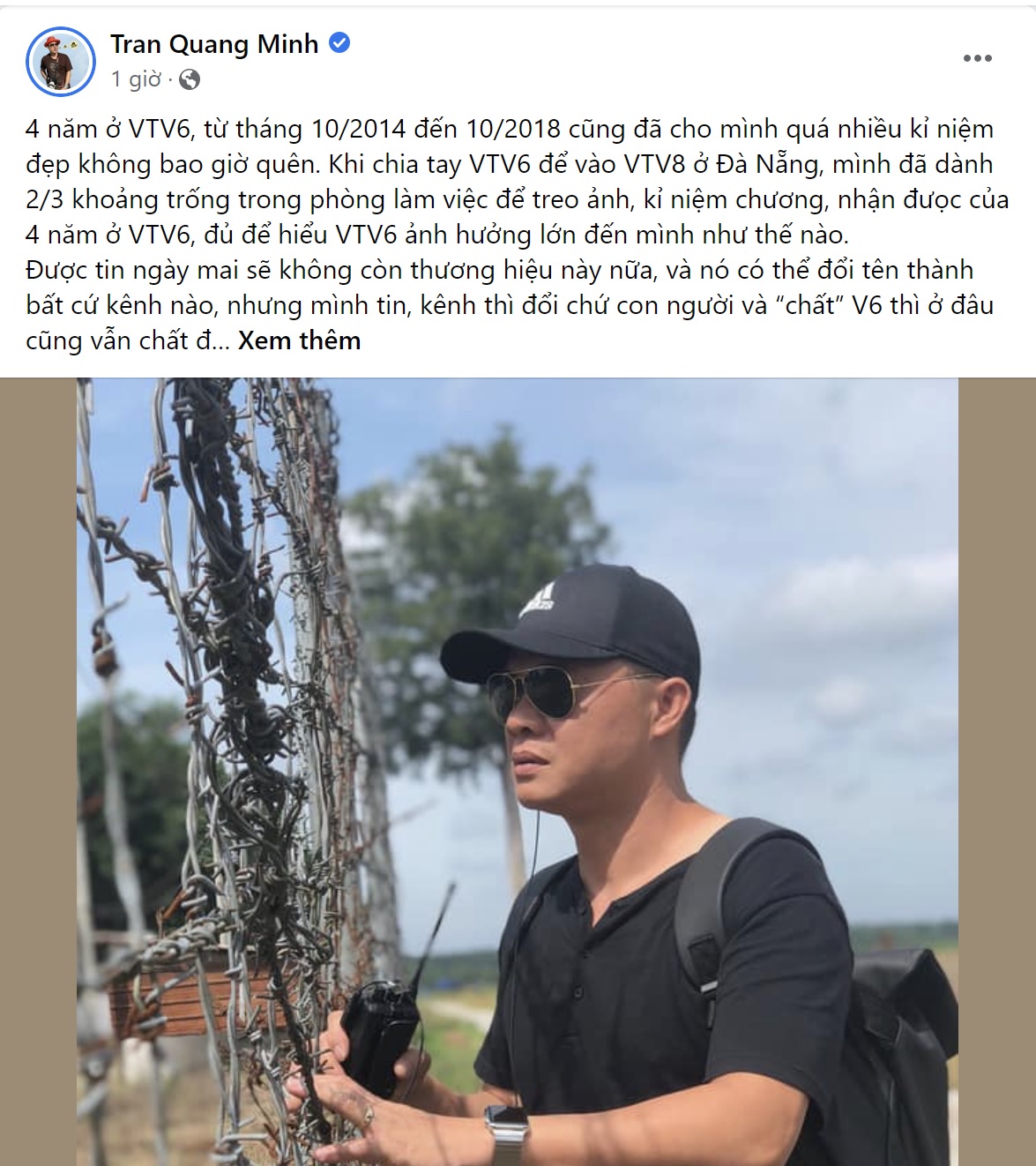This screenshot has width=1036, height=1166.
Task: Expand post text with 'Xem thêm'
Action: [299, 340]
